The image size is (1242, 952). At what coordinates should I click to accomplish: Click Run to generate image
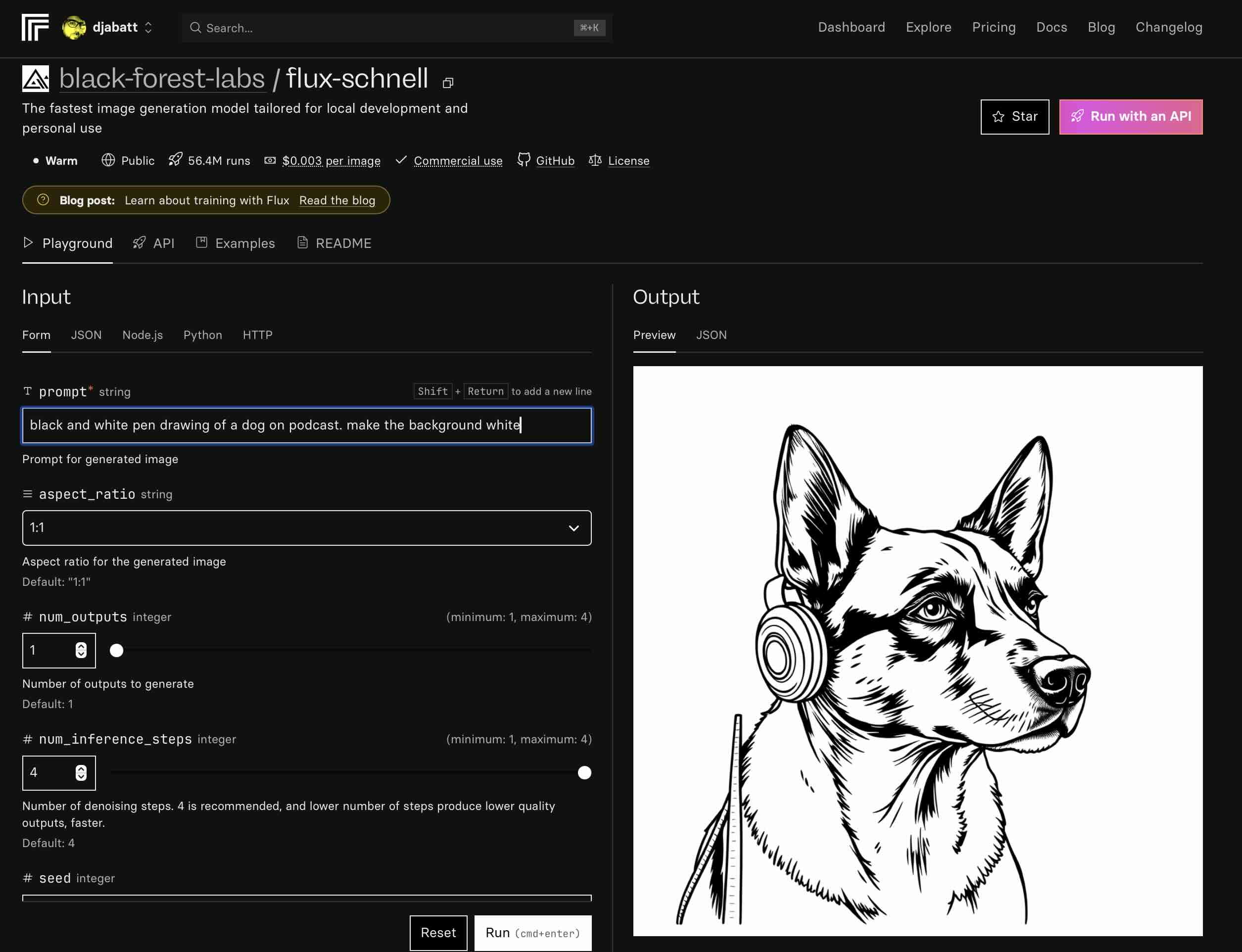point(532,932)
